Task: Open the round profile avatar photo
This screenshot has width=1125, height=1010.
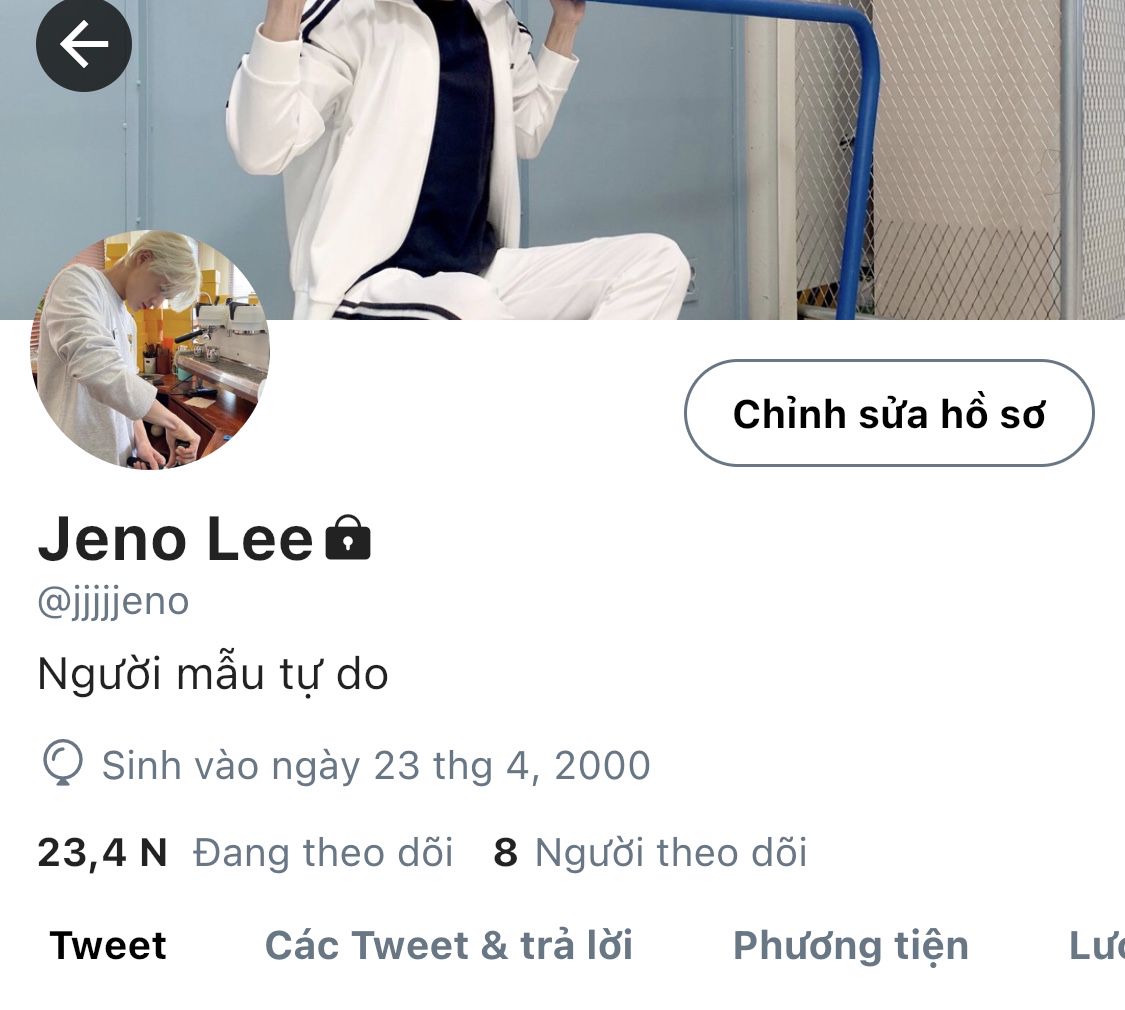Action: (x=149, y=349)
